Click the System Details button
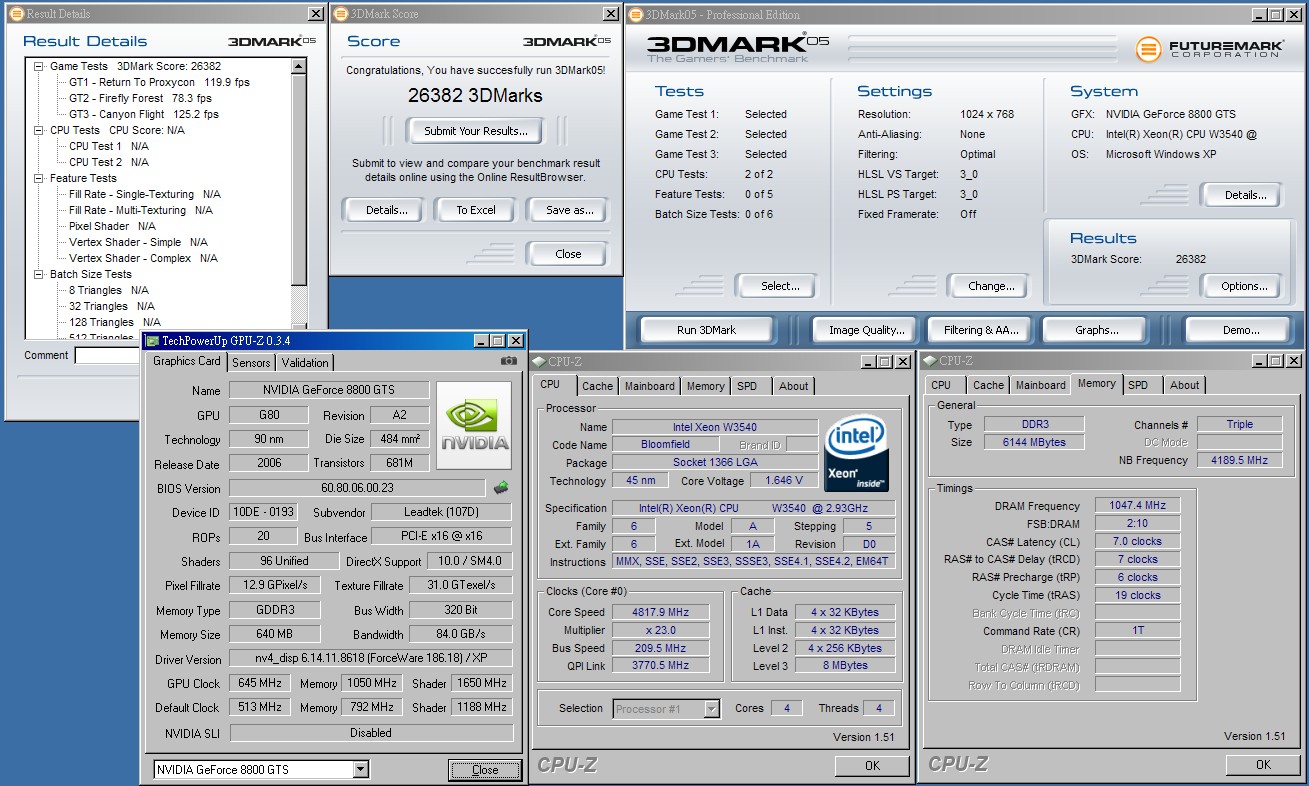The width and height of the screenshot is (1309, 786). (1244, 195)
